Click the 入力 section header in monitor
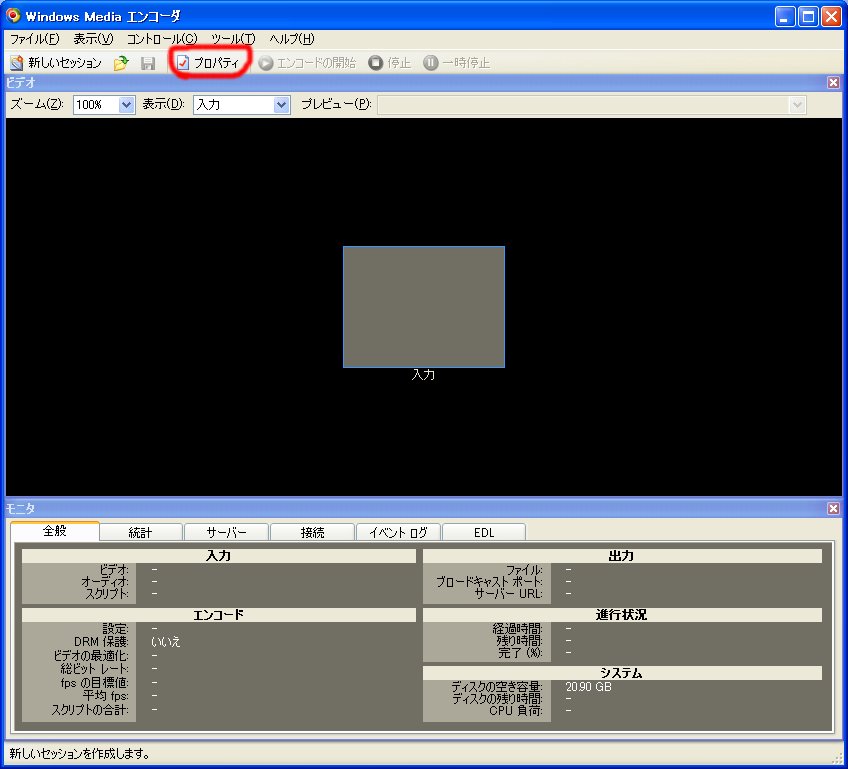Viewport: 848px width, 769px height. pyautogui.click(x=218, y=556)
